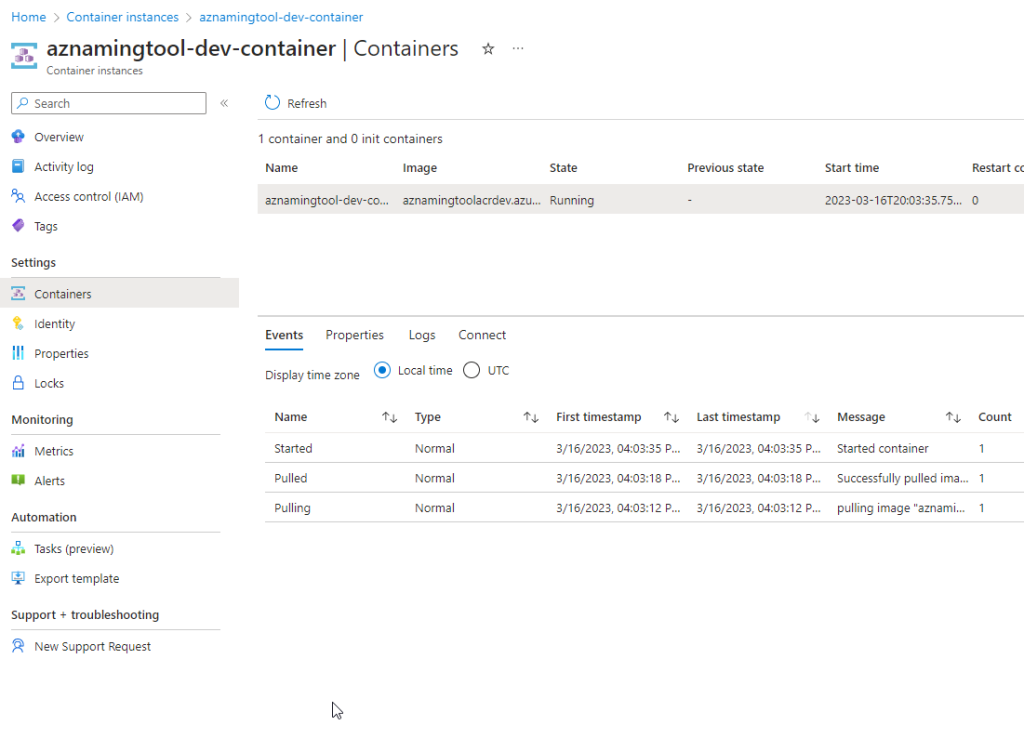This screenshot has width=1024, height=738.
Task: Open the more options ellipsis menu
Action: [x=518, y=48]
